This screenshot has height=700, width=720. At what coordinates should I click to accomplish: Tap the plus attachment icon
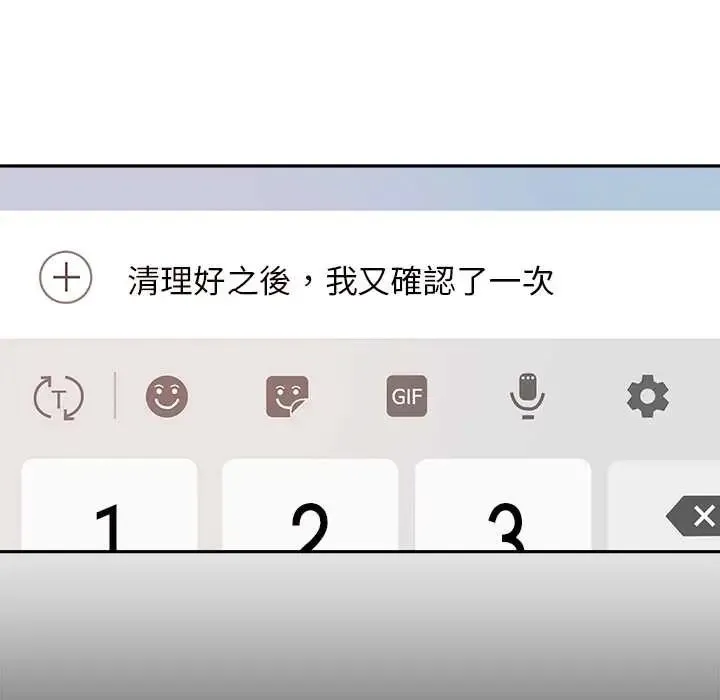click(x=66, y=277)
